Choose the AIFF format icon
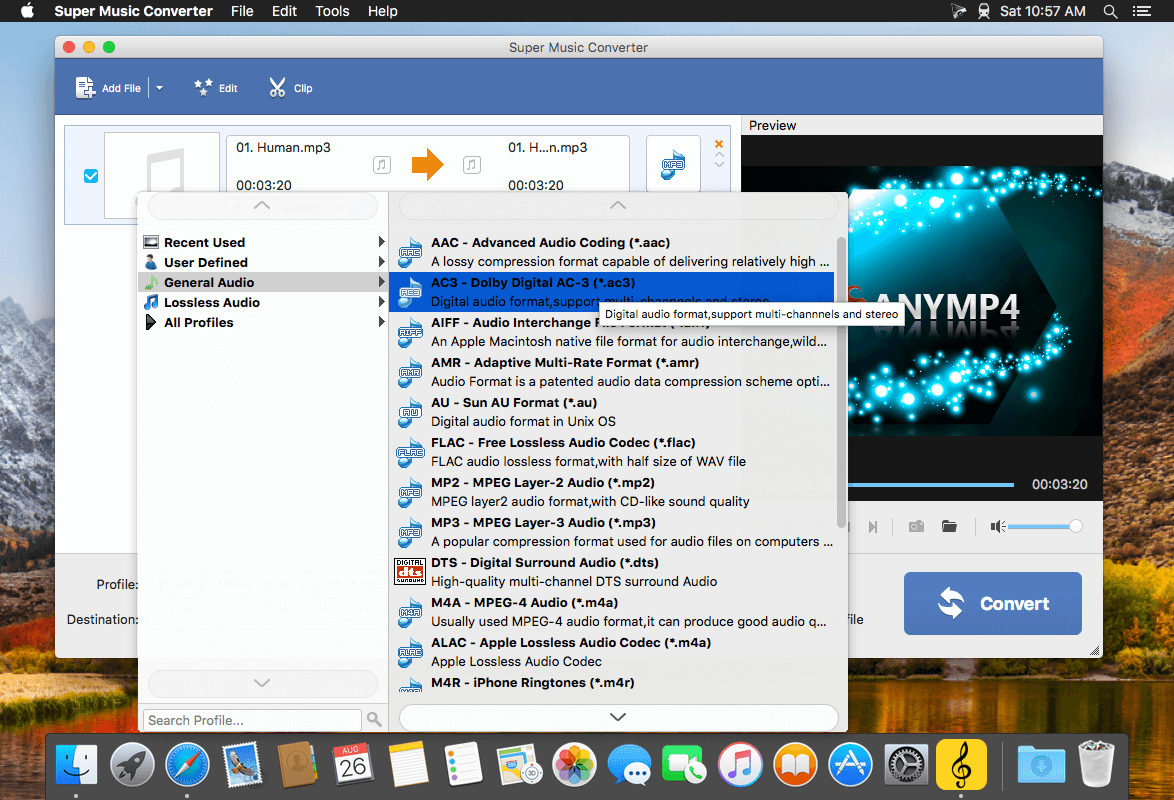Image resolution: width=1174 pixels, height=800 pixels. (x=410, y=333)
